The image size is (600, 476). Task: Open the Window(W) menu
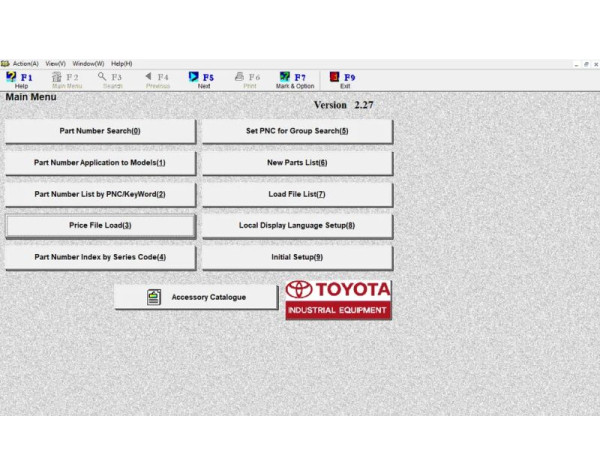pyautogui.click(x=88, y=64)
